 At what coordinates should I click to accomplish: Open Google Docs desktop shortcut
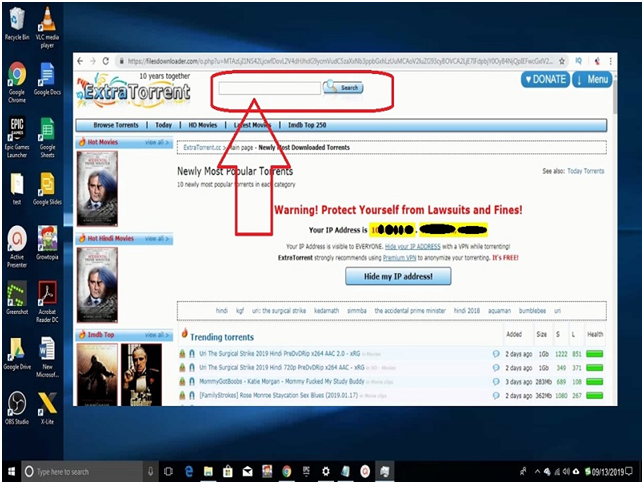47,78
